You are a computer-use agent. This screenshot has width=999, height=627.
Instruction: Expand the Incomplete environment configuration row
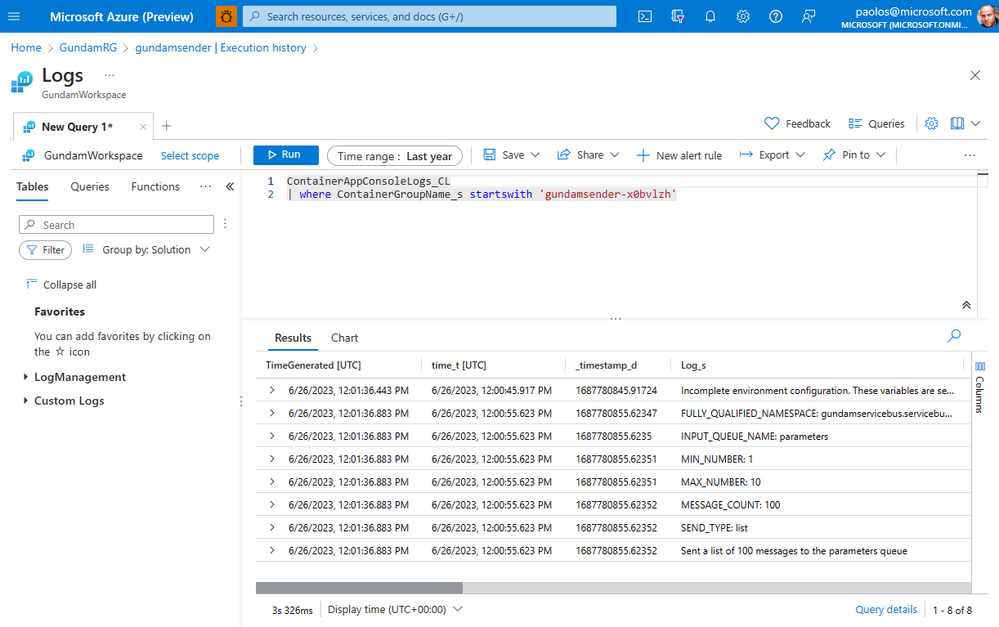[x=272, y=390]
